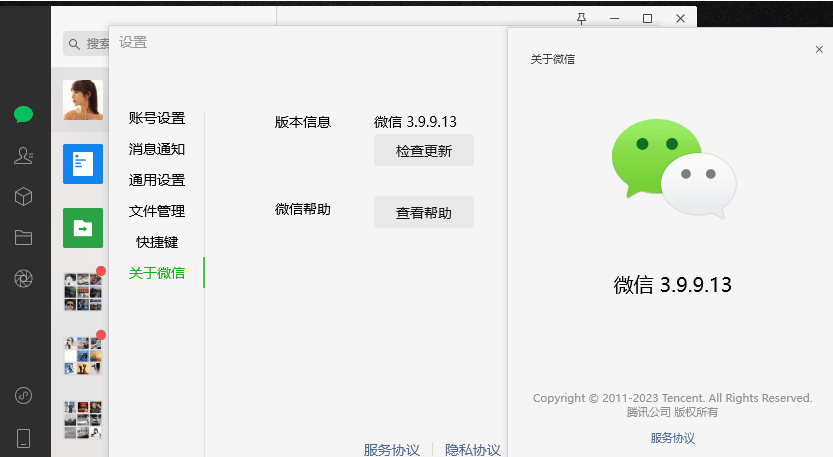Switch to the 账号设置 tab
Viewport: 833px width, 457px height.
pos(157,118)
